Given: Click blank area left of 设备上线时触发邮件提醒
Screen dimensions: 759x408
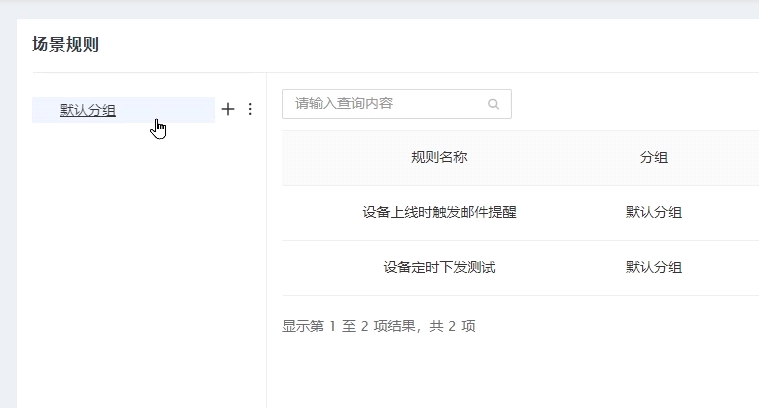Looking at the screenshot, I should [x=315, y=212].
